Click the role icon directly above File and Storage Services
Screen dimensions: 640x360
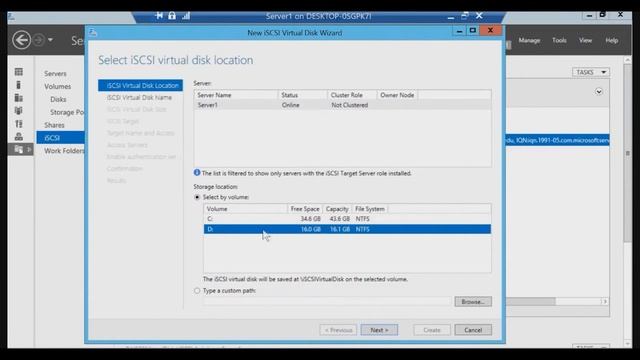pos(18,136)
